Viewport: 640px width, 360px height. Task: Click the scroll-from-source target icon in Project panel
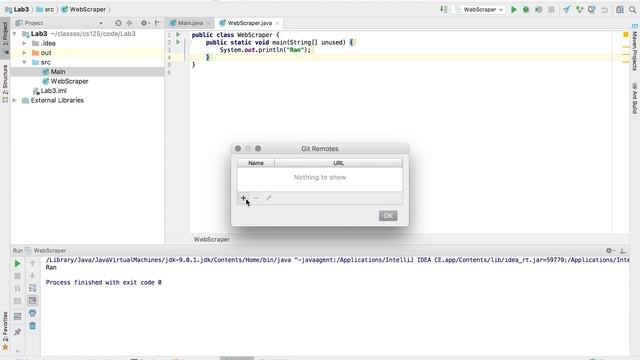pyautogui.click(x=118, y=23)
